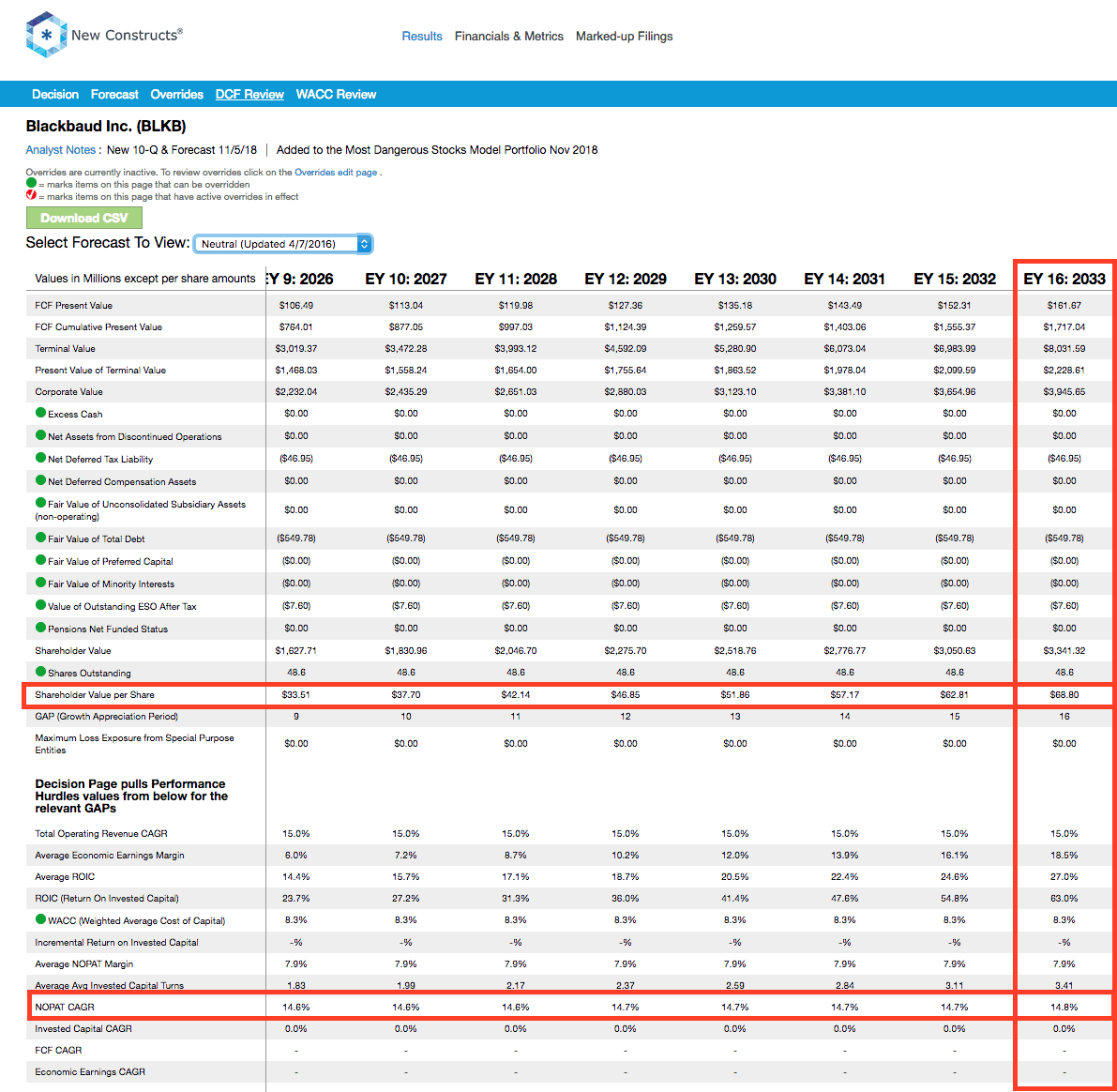Select the DCF Review subtab
1117x1092 pixels.
(x=249, y=94)
